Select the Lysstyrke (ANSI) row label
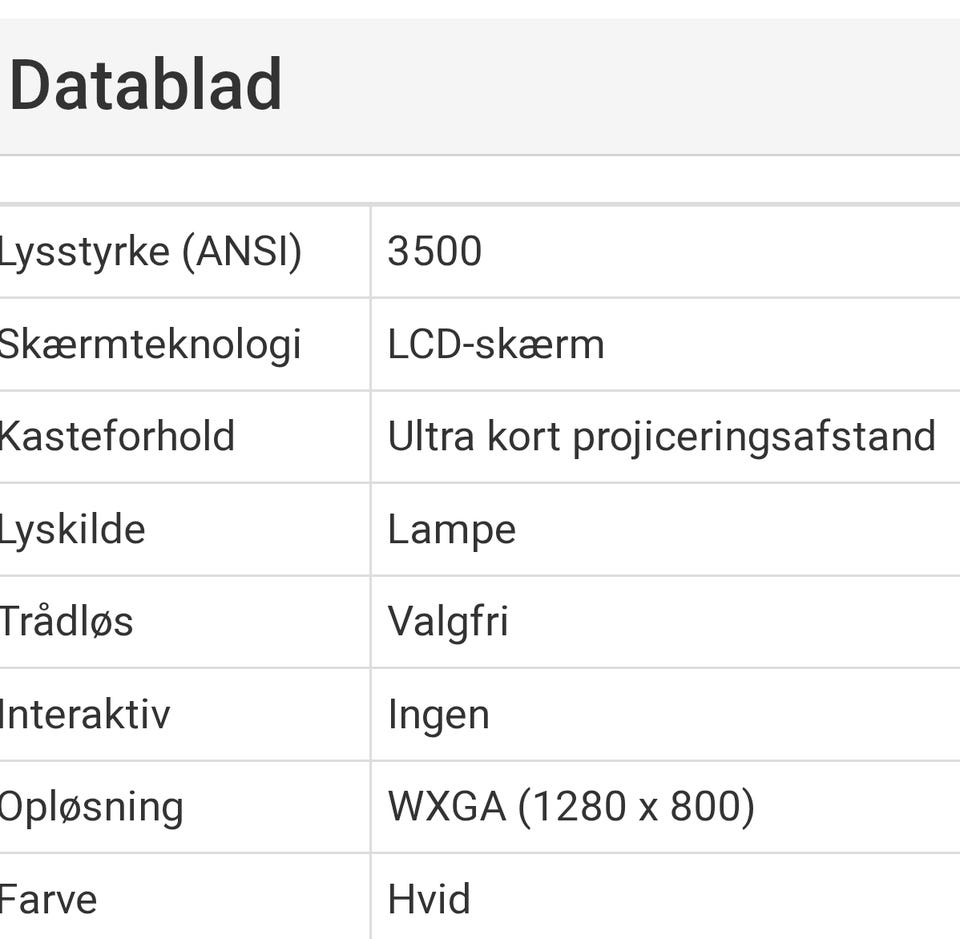960x939 pixels. [x=150, y=252]
